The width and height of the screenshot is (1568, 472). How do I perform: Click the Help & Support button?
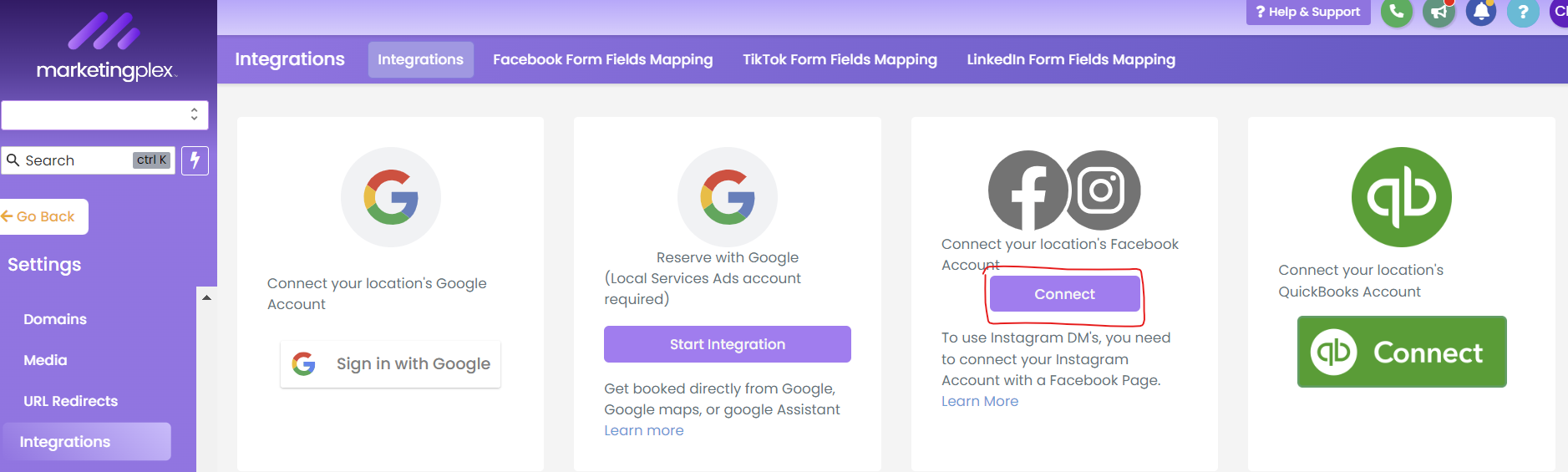(x=1308, y=12)
